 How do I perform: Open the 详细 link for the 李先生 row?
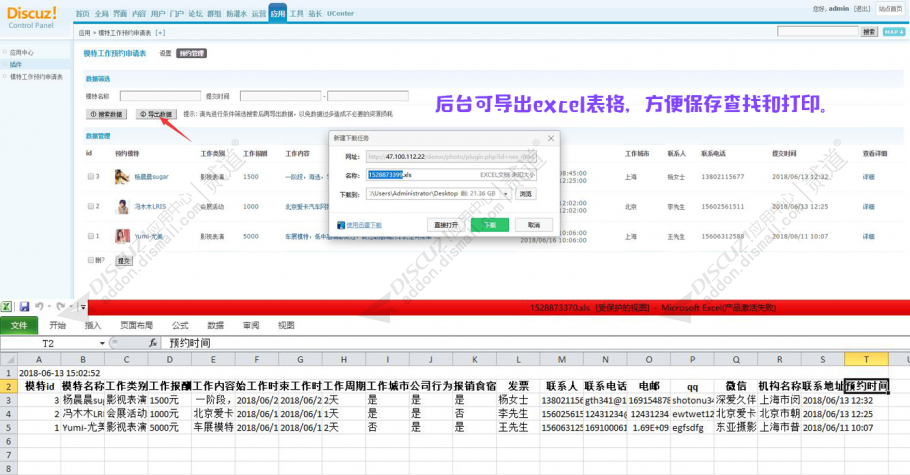pyautogui.click(x=868, y=206)
